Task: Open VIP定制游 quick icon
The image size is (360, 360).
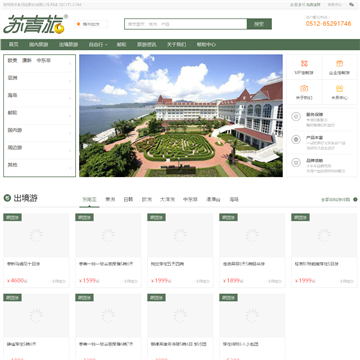Action: click(304, 63)
